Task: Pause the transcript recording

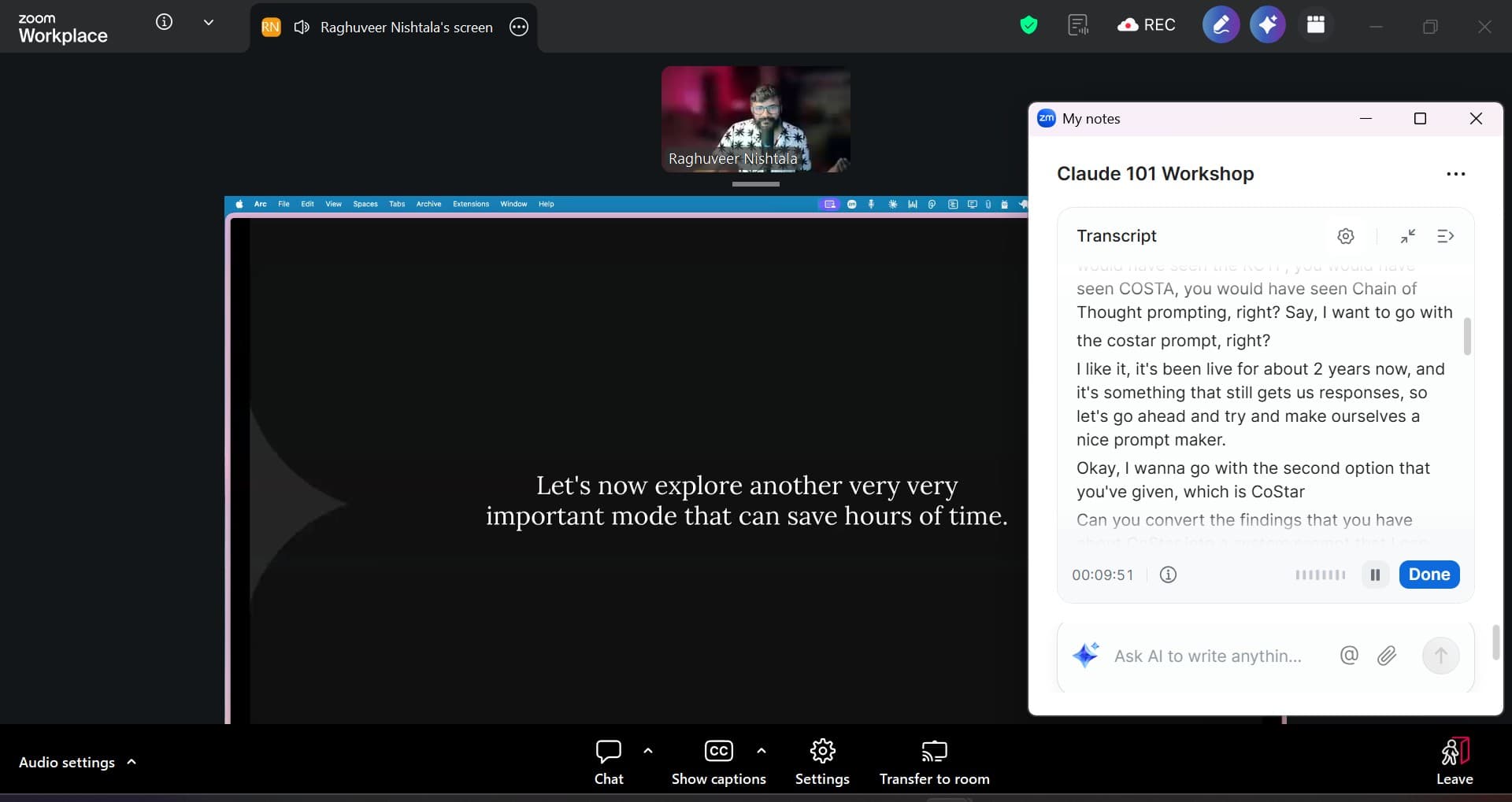Action: click(x=1375, y=575)
